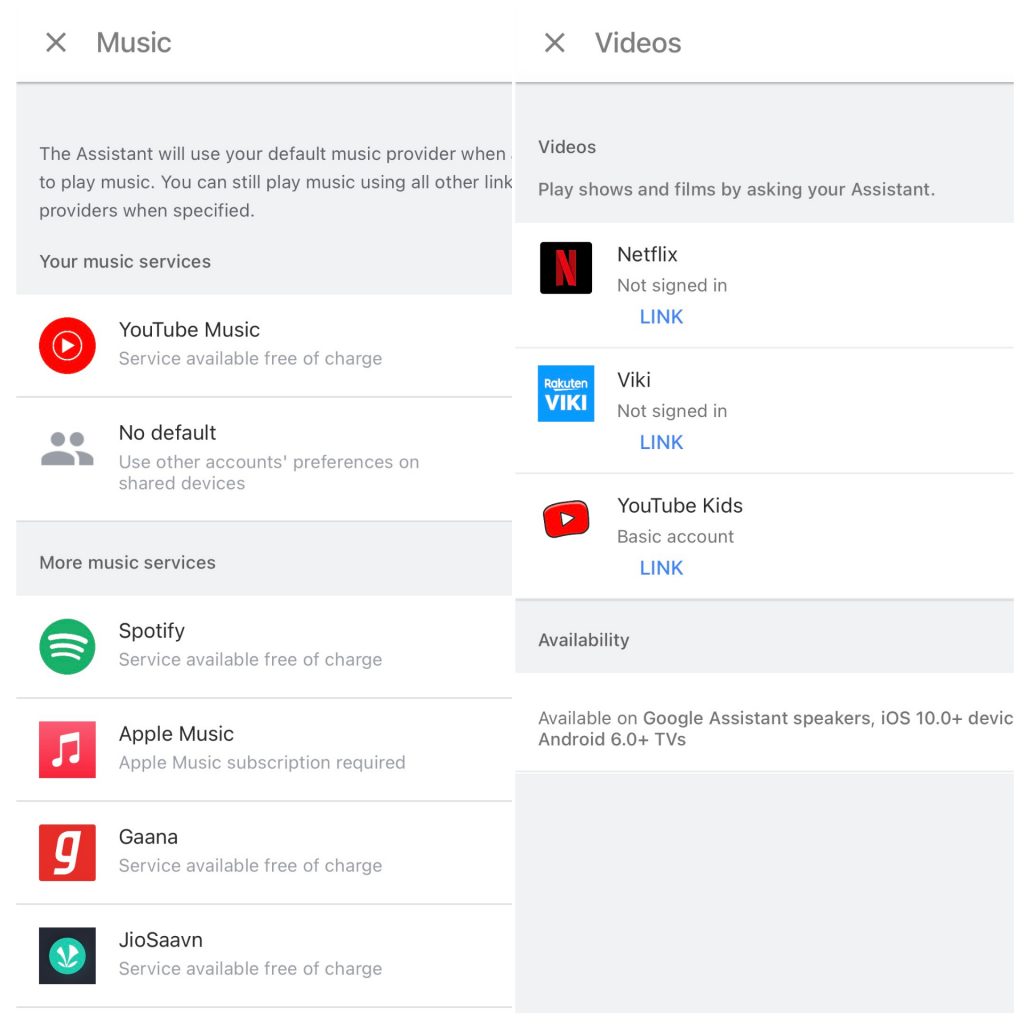The image size is (1024, 1024).
Task: Tap the Apple Music note icon
Action: click(x=67, y=750)
